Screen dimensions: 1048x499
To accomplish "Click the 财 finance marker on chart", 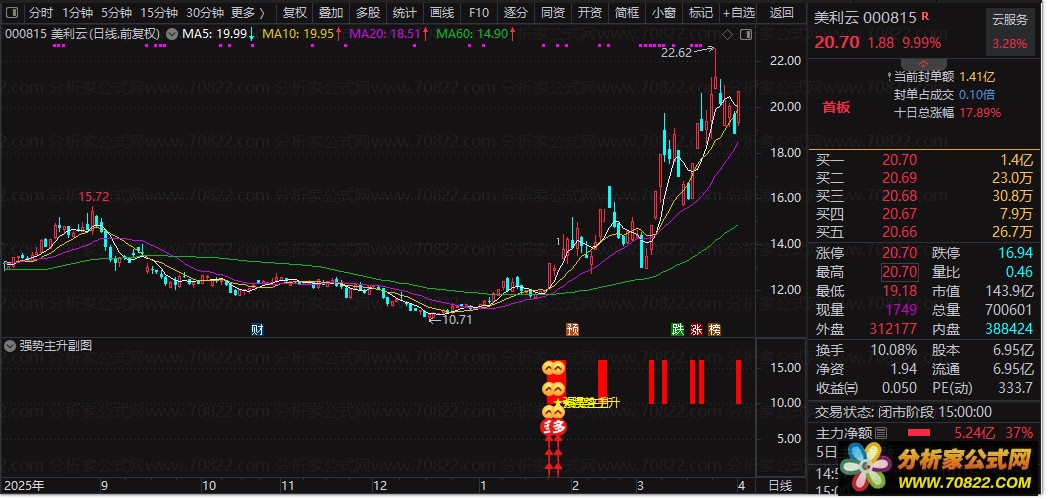I will pos(257,329).
